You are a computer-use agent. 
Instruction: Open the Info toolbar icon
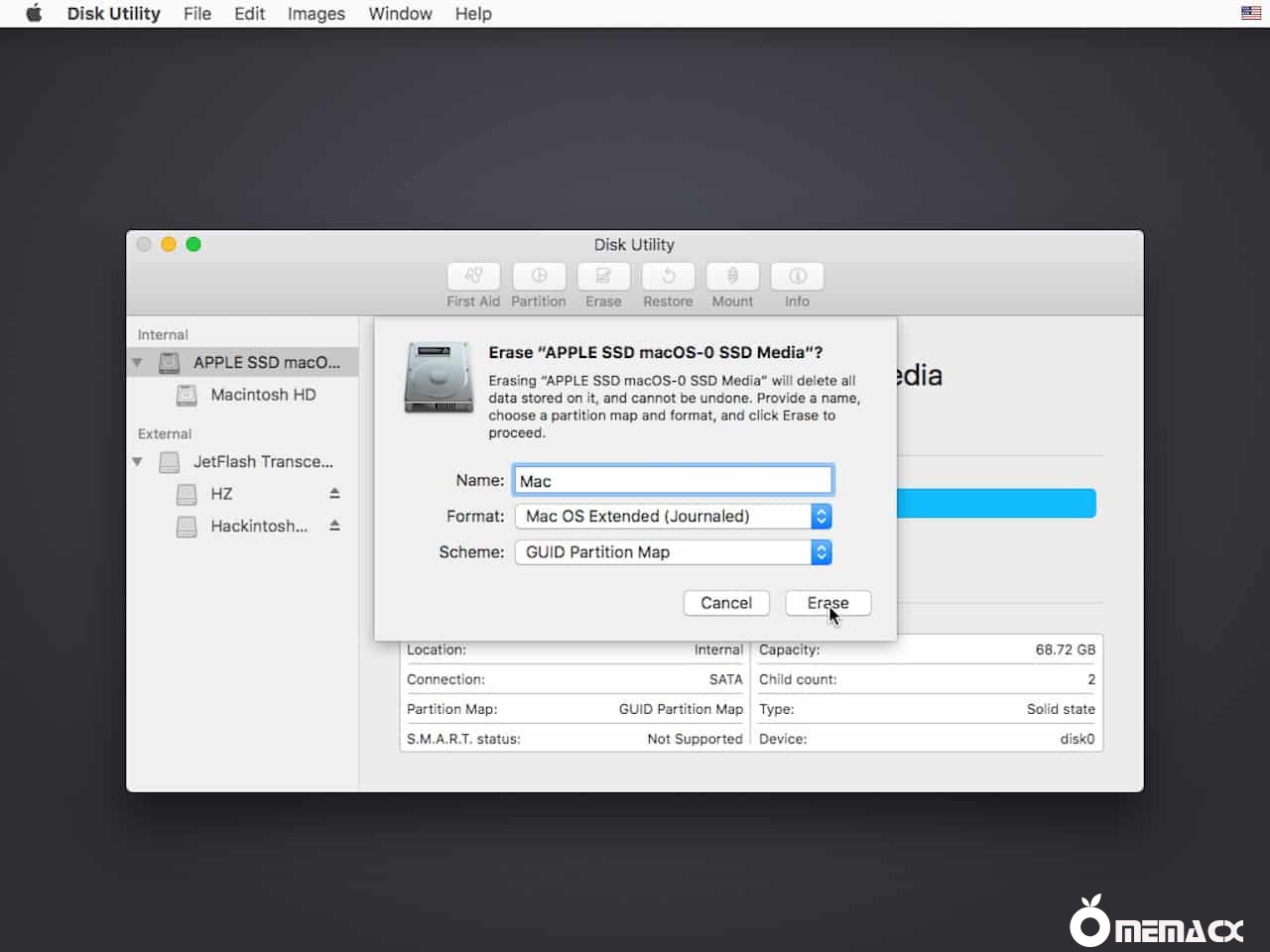coord(797,277)
